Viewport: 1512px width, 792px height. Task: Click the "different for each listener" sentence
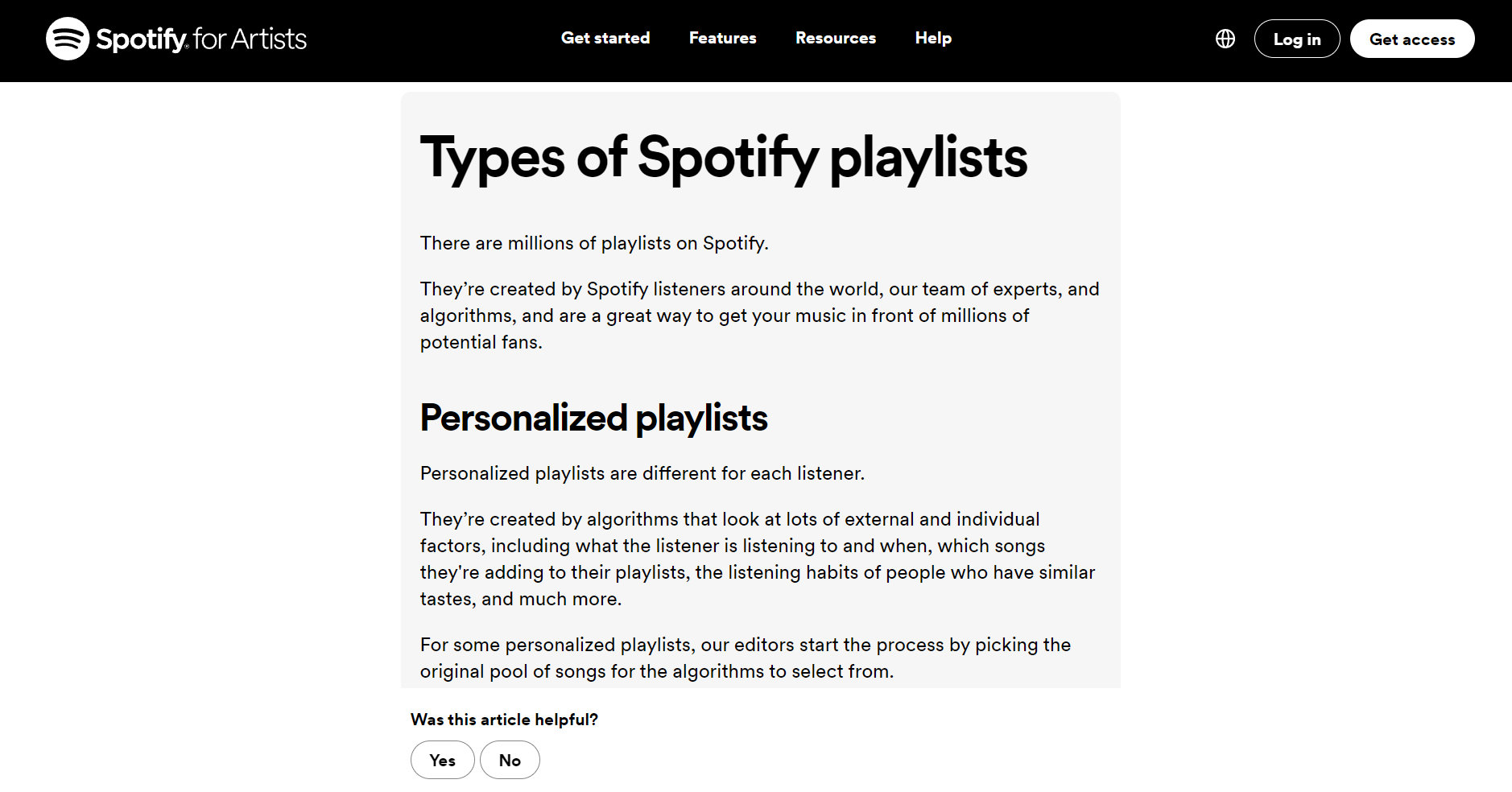[642, 473]
